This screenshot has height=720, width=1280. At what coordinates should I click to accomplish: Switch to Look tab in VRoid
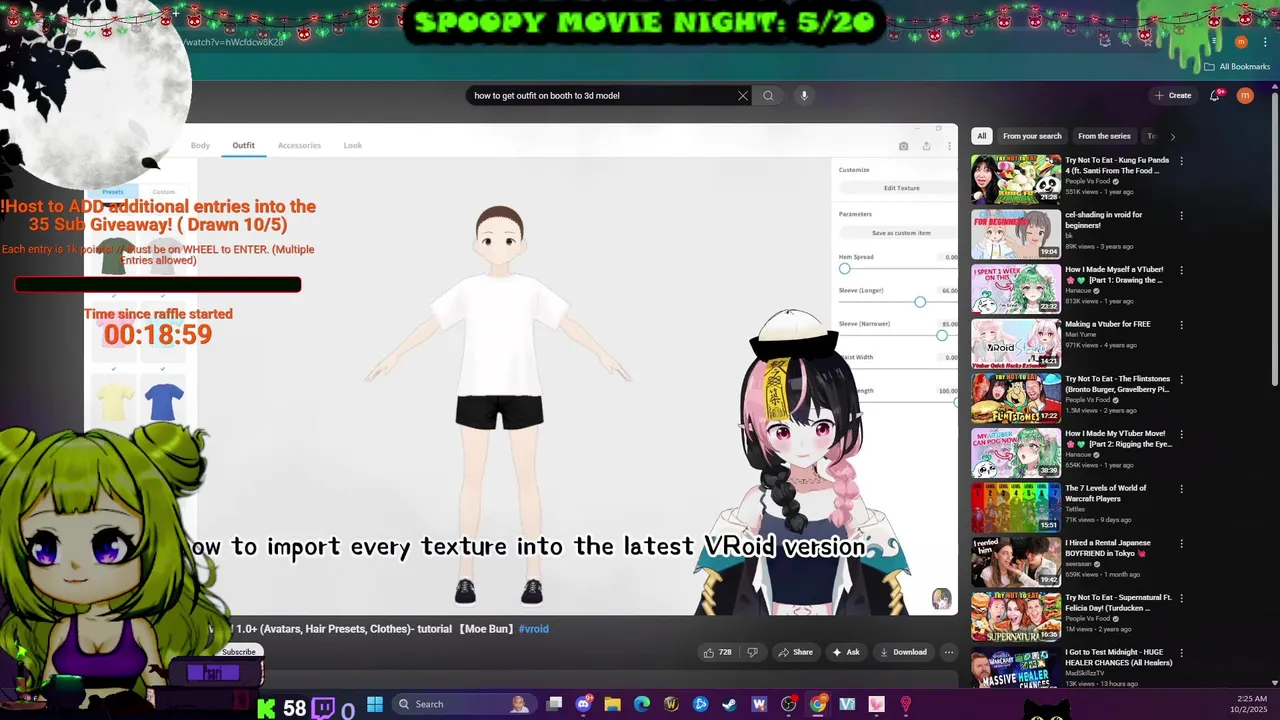[353, 145]
